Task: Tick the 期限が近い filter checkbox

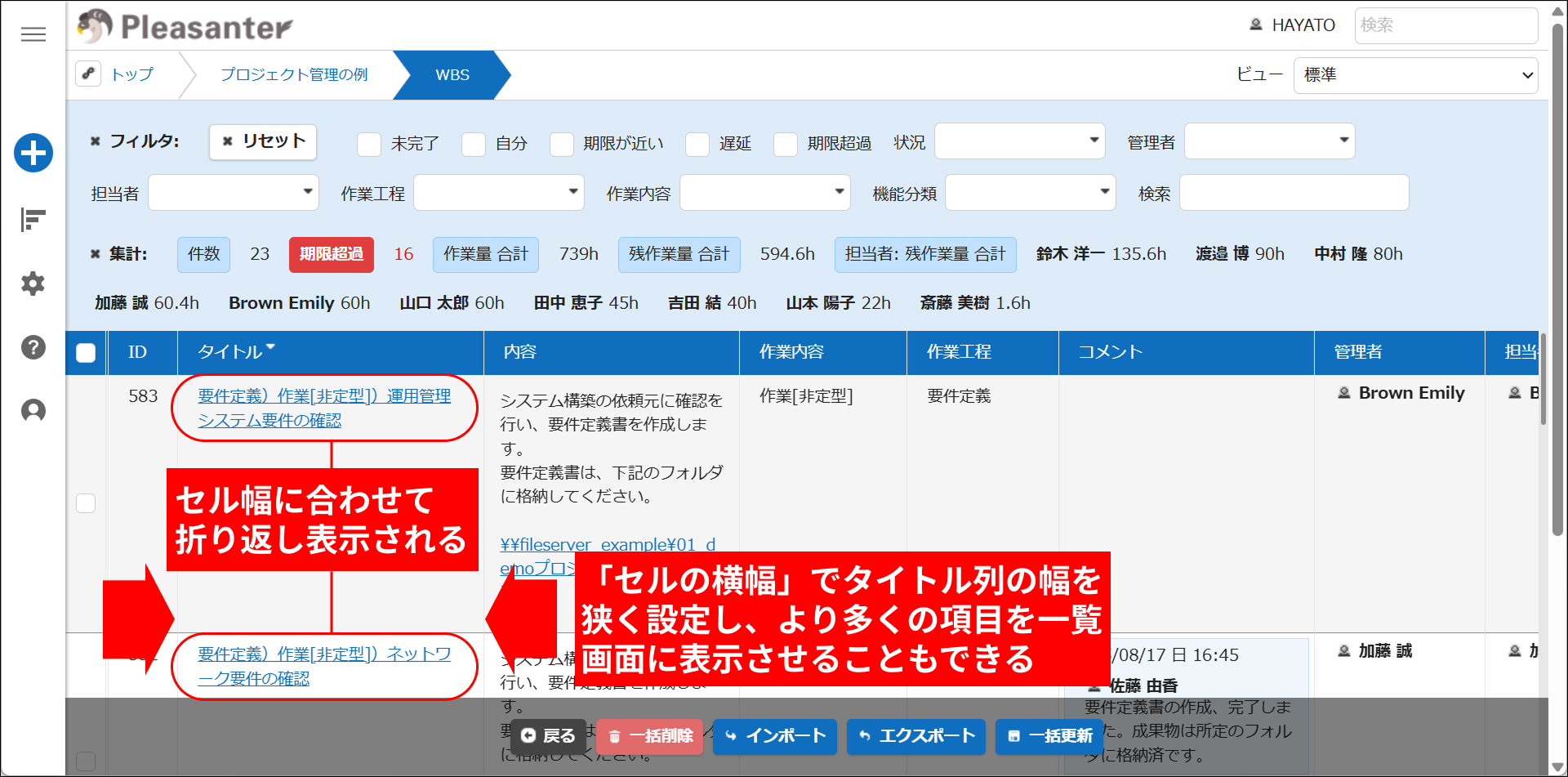Action: click(x=562, y=145)
